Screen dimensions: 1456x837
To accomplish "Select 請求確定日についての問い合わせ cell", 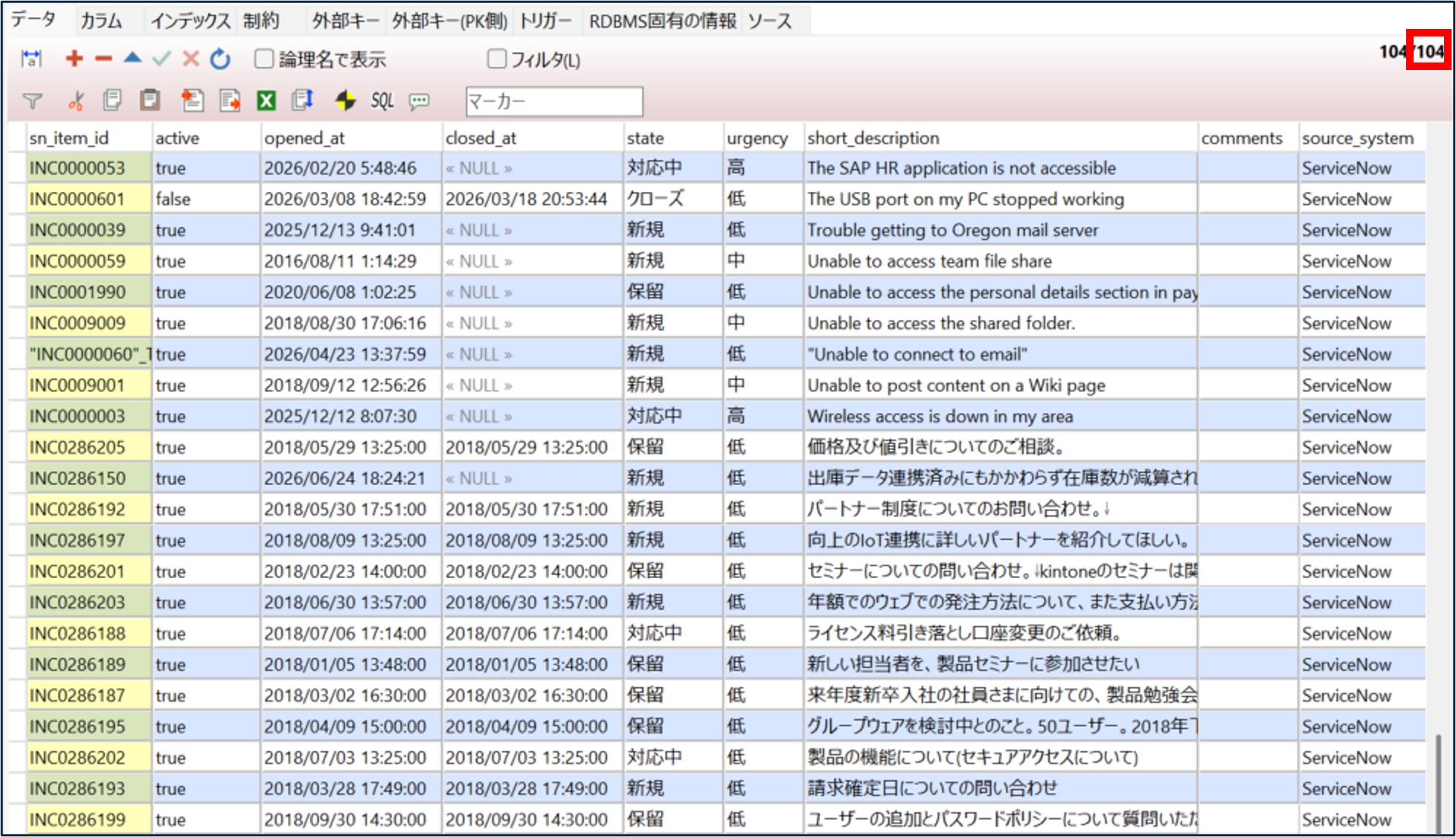I will click(1001, 789).
